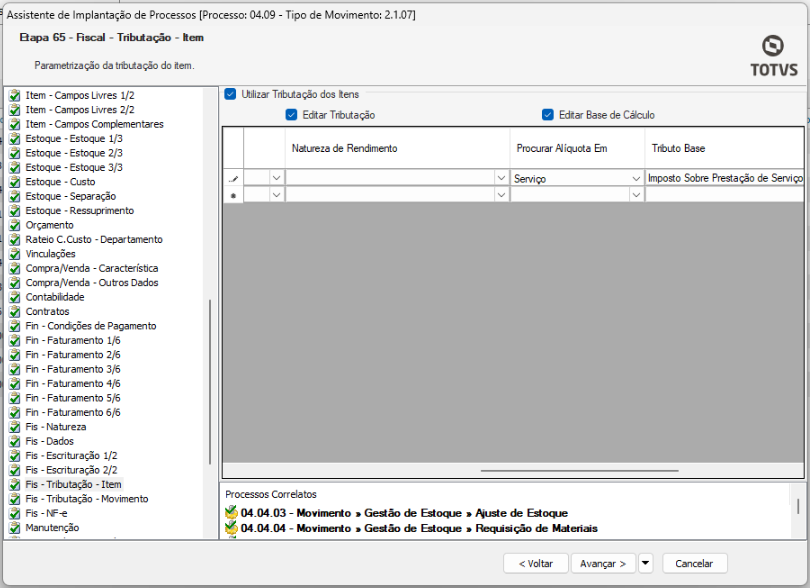Open Estoque - Estoque 1/3 step
This screenshot has width=810, height=588.
coord(74,139)
